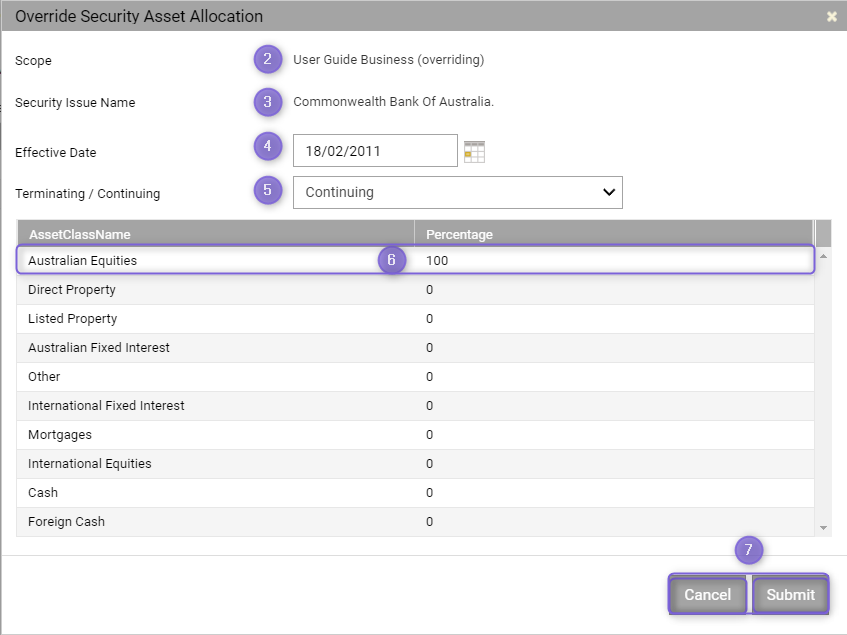Edit the Cash percentage cell

[x=614, y=493]
